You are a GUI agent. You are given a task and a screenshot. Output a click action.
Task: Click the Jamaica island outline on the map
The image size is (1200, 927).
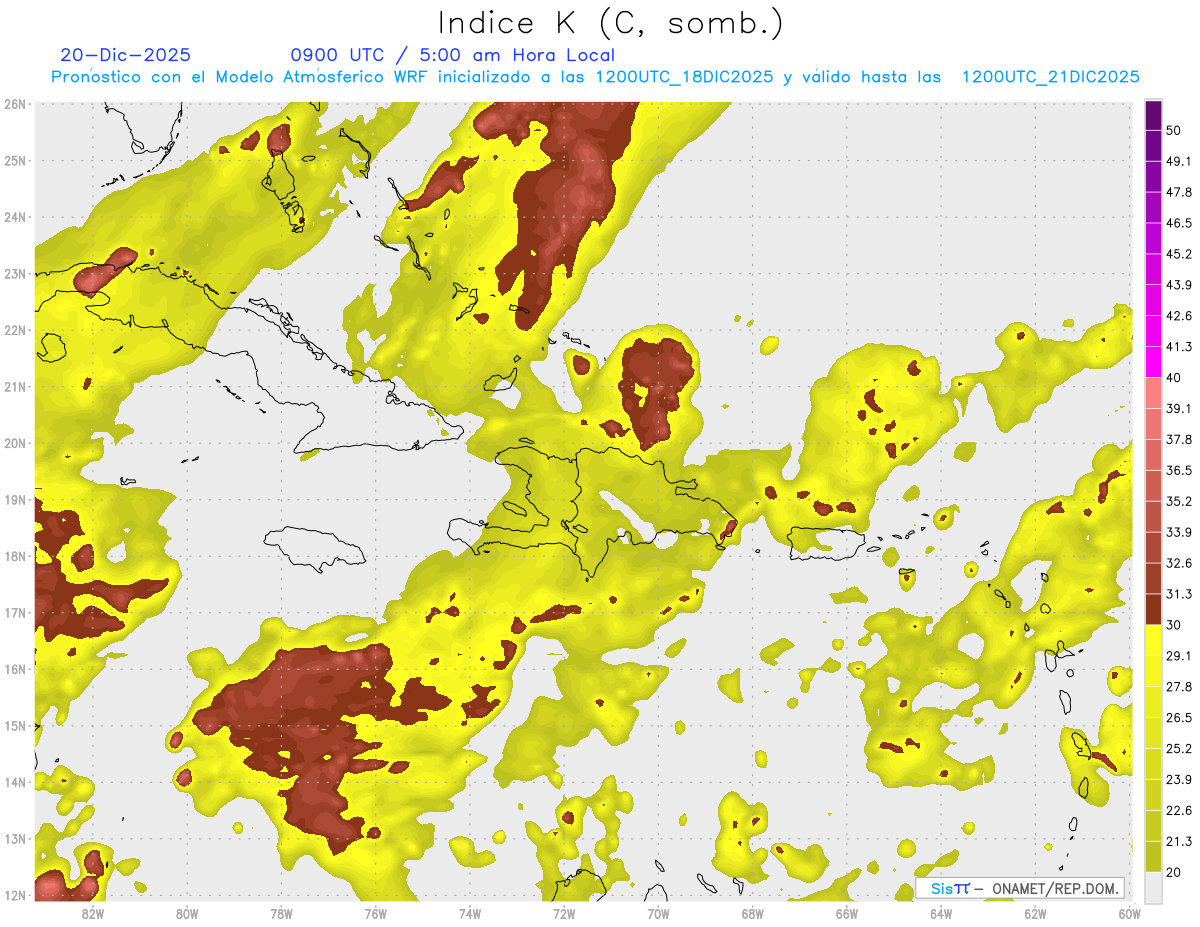[314, 548]
